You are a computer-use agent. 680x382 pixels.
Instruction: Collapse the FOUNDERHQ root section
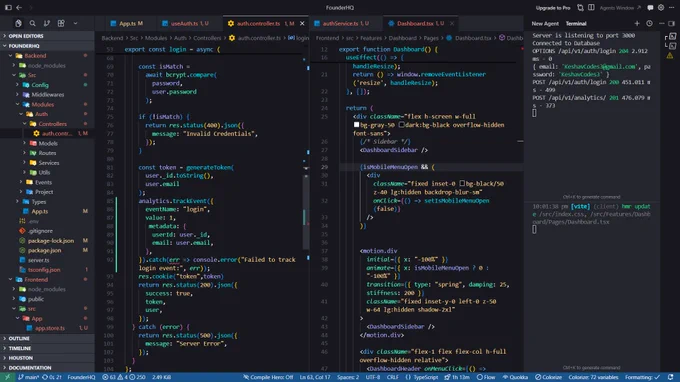tap(47, 46)
